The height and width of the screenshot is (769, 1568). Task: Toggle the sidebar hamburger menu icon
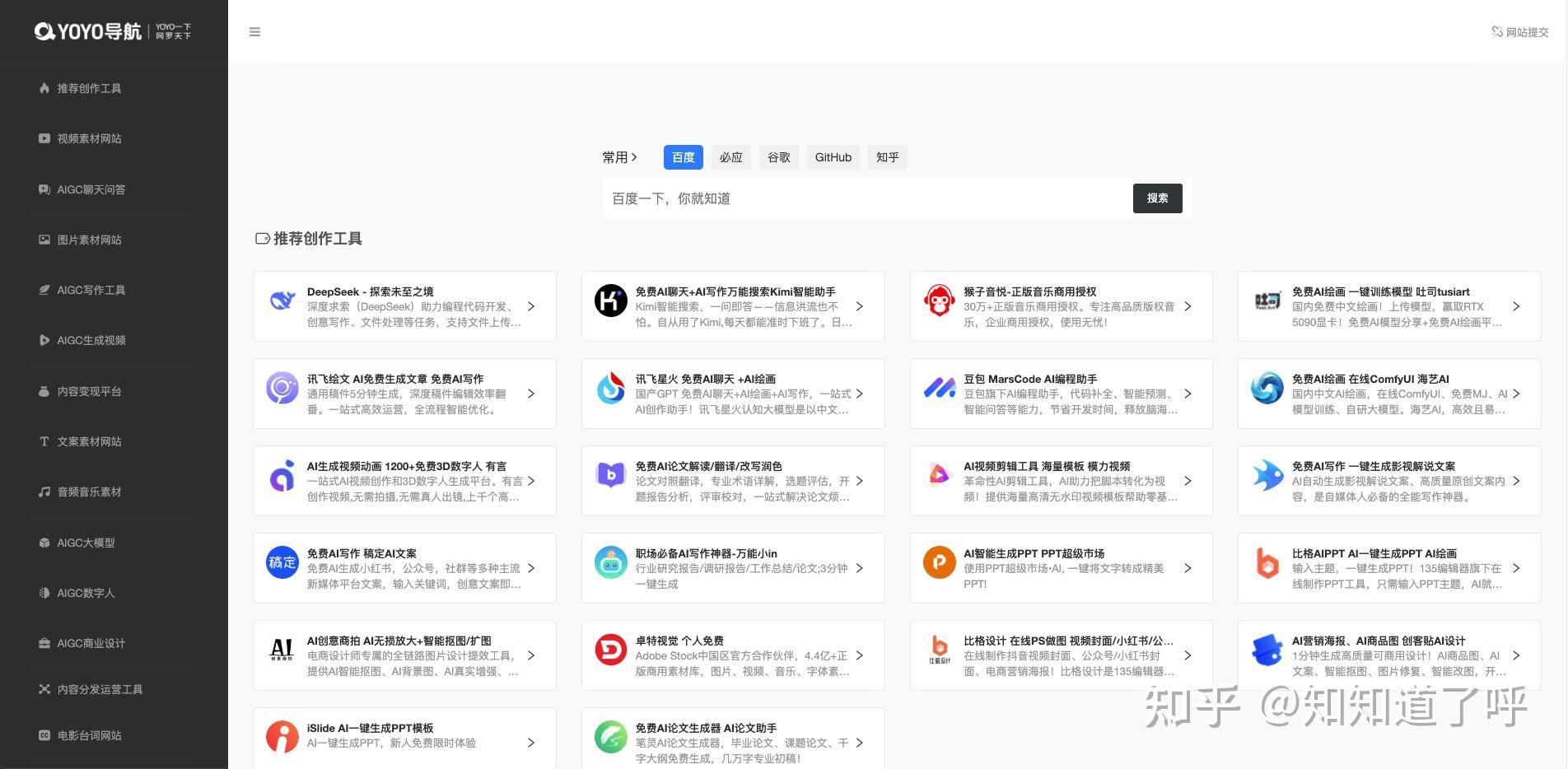click(254, 32)
